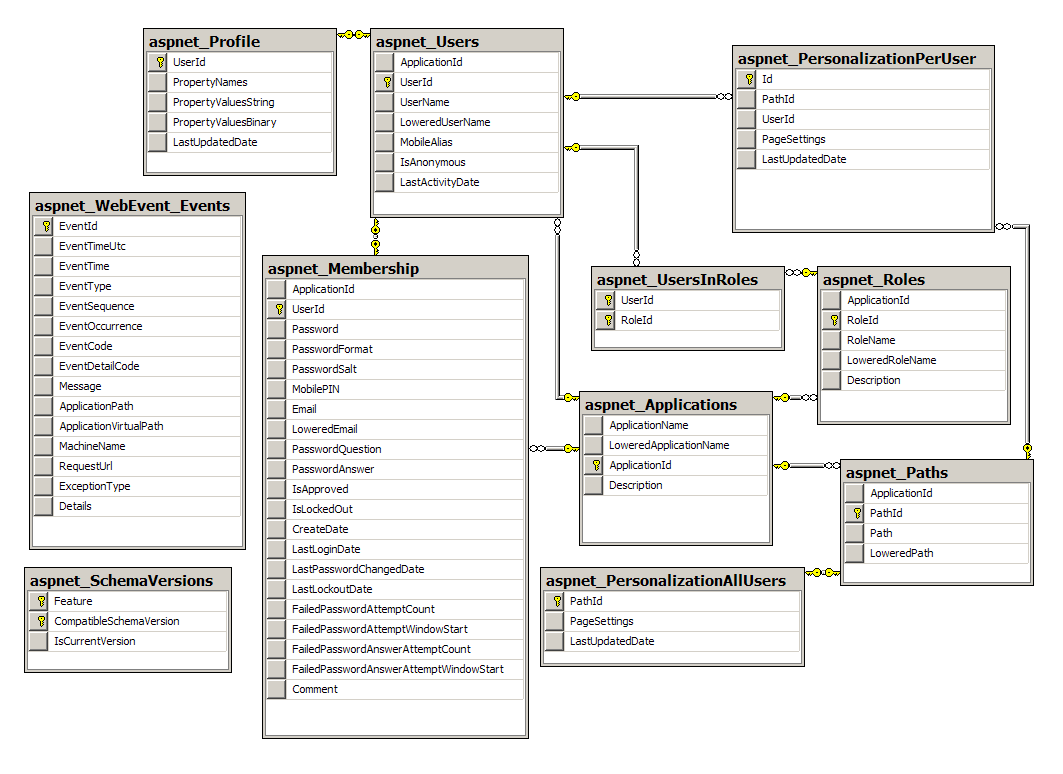The image size is (1063, 774).
Task: Select the key icon next to RoleId in aspnet_Roles
Action: pyautogui.click(x=834, y=320)
